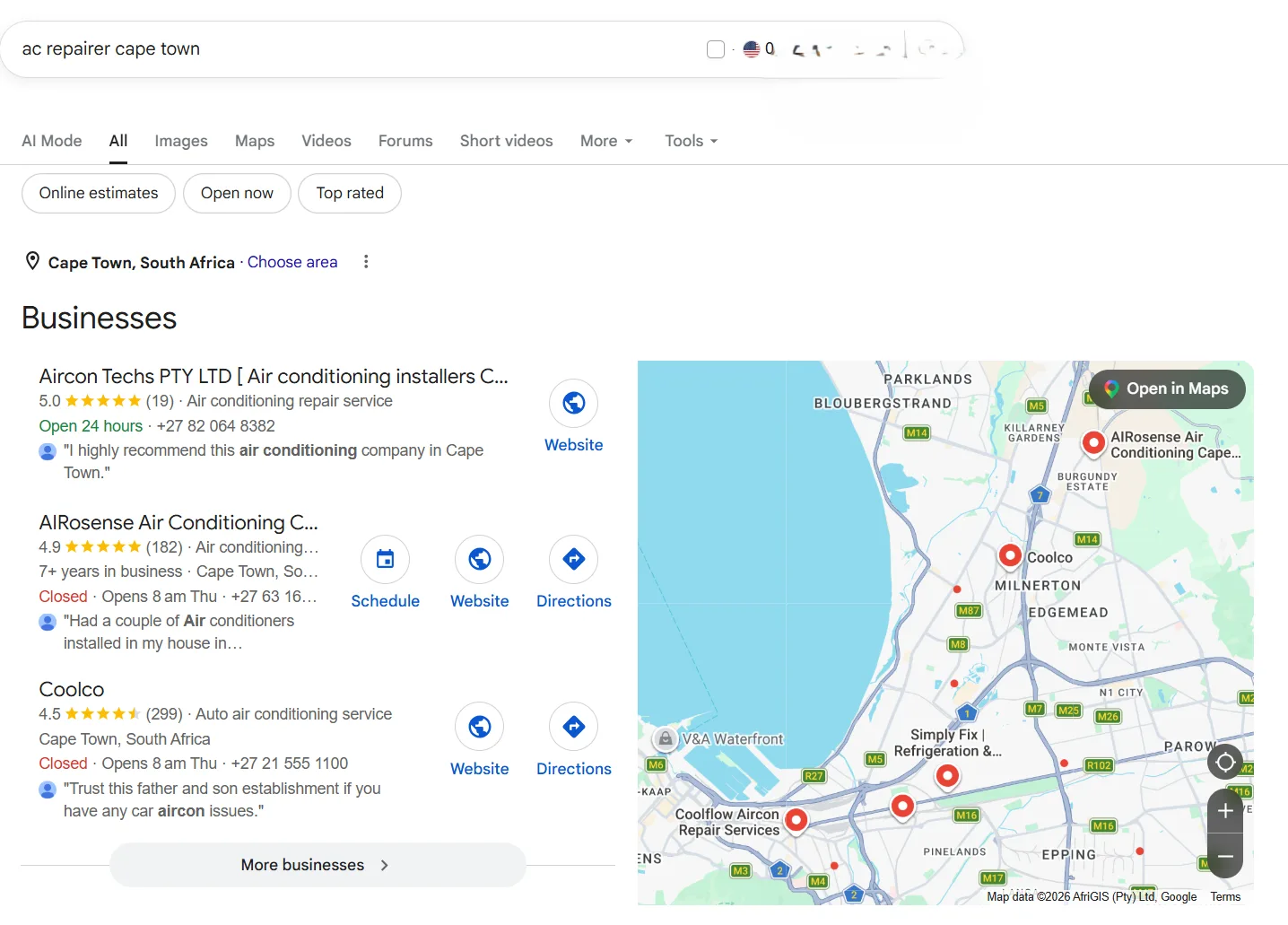Tick the checkbox in the search bar
Image resolution: width=1288 pixels, height=925 pixels.
pos(716,49)
